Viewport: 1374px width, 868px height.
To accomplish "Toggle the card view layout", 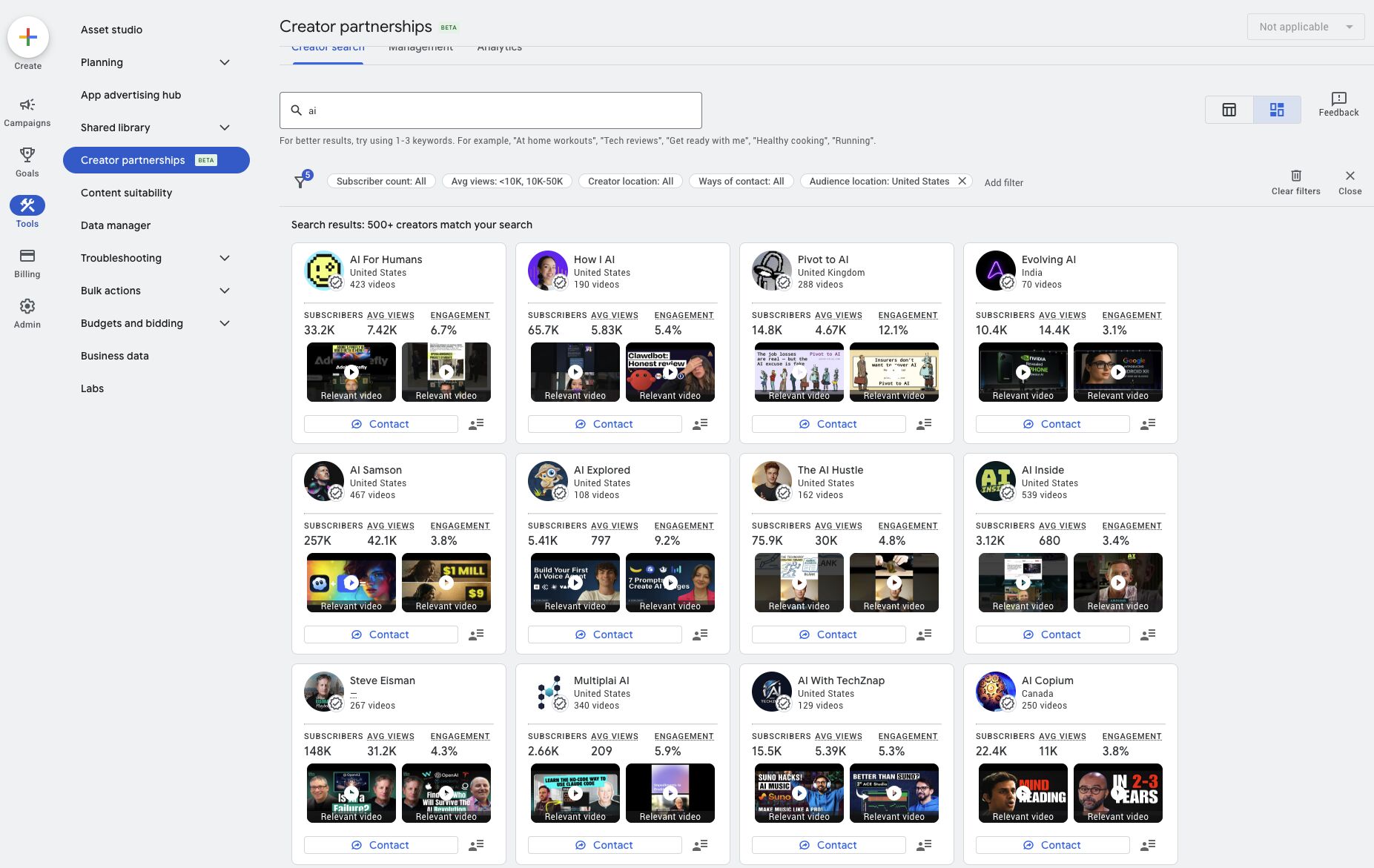I will [1277, 109].
